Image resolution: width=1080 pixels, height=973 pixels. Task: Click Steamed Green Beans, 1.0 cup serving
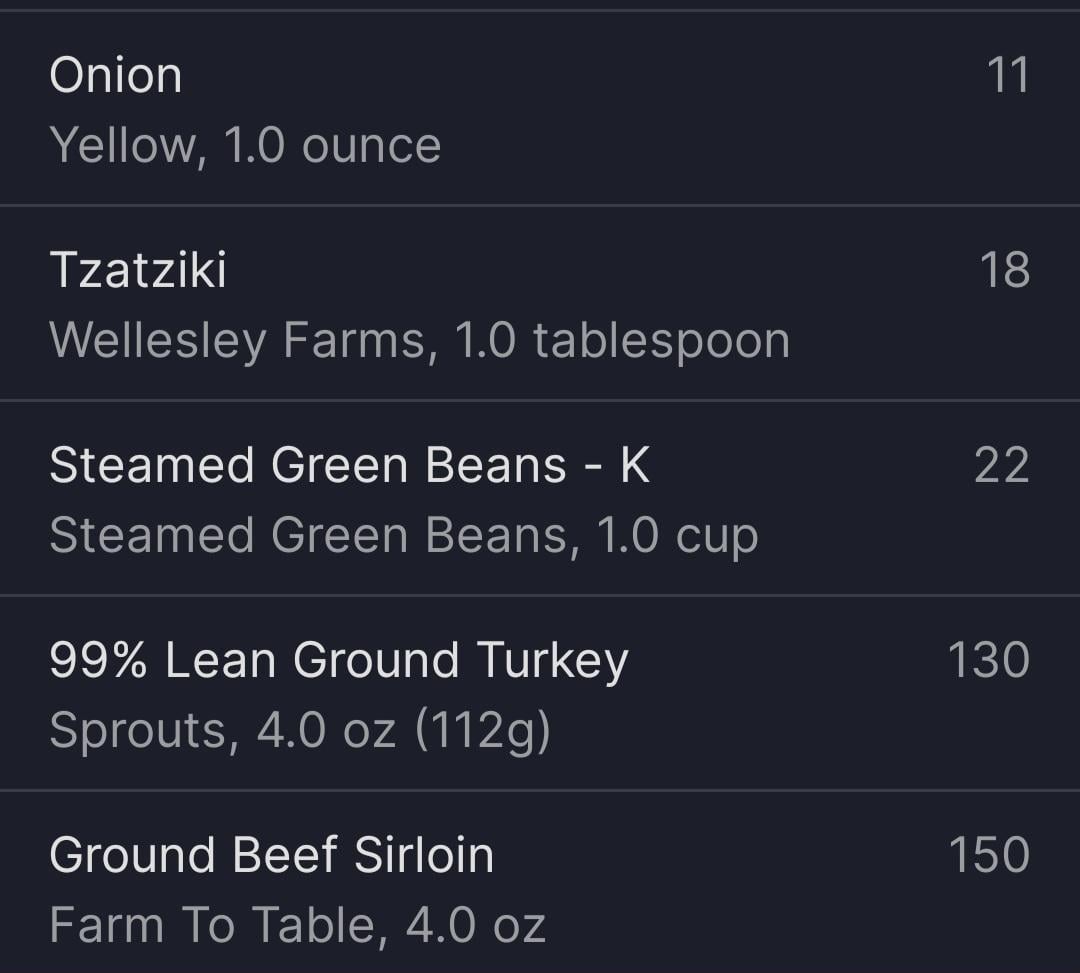403,536
